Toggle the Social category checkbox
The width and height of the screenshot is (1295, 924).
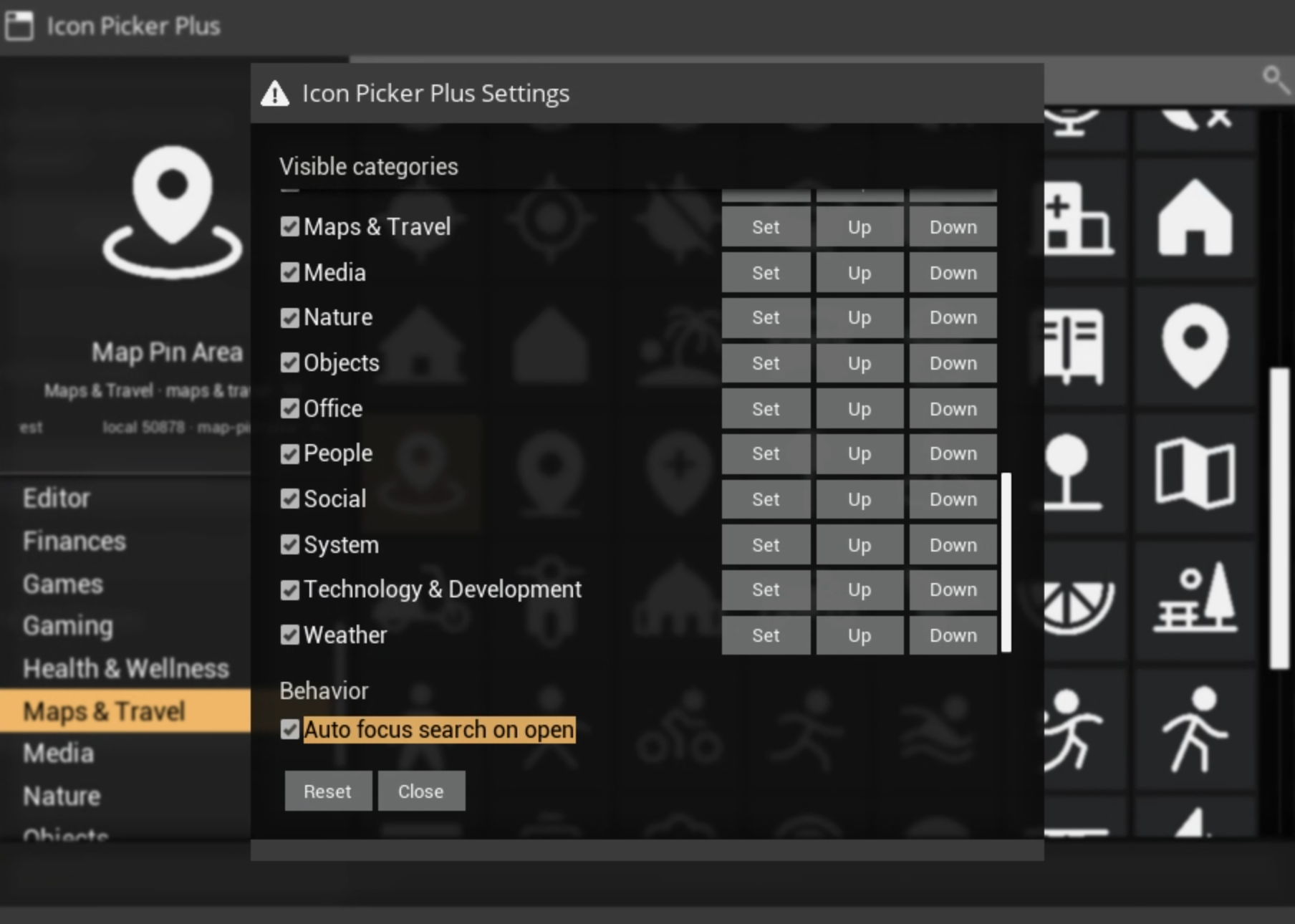[x=289, y=499]
